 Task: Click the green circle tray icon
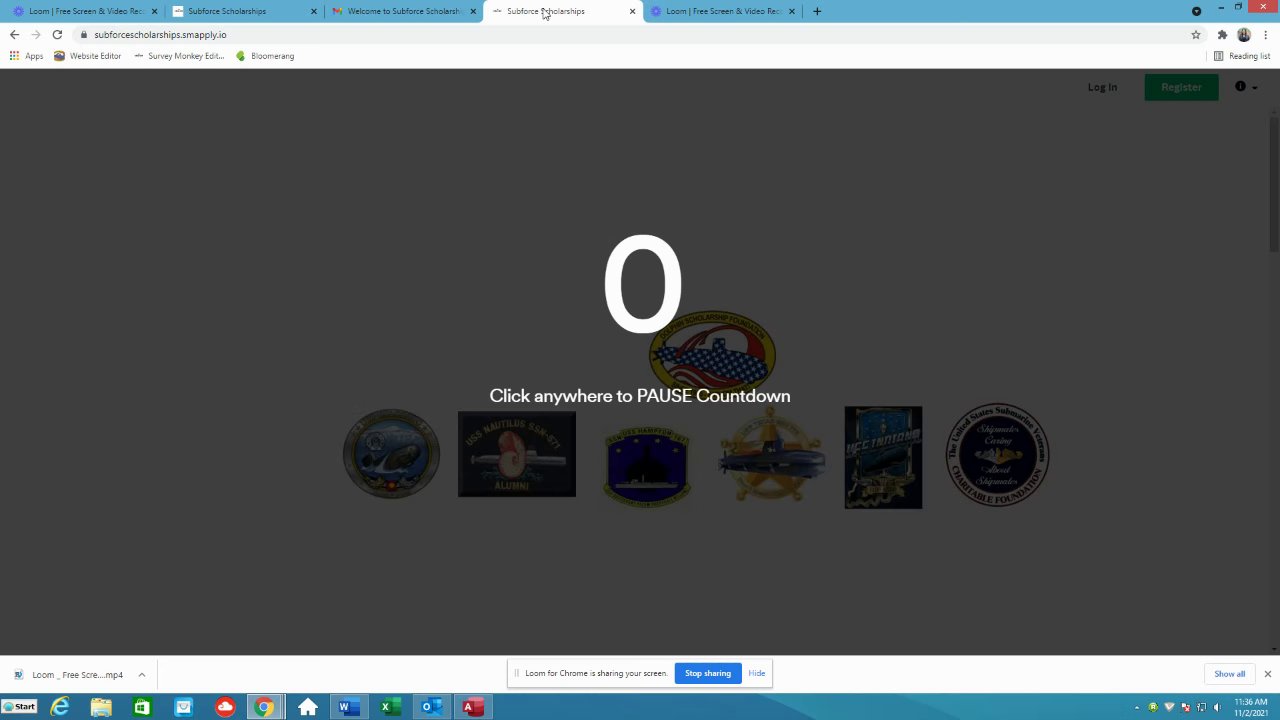coord(1153,707)
